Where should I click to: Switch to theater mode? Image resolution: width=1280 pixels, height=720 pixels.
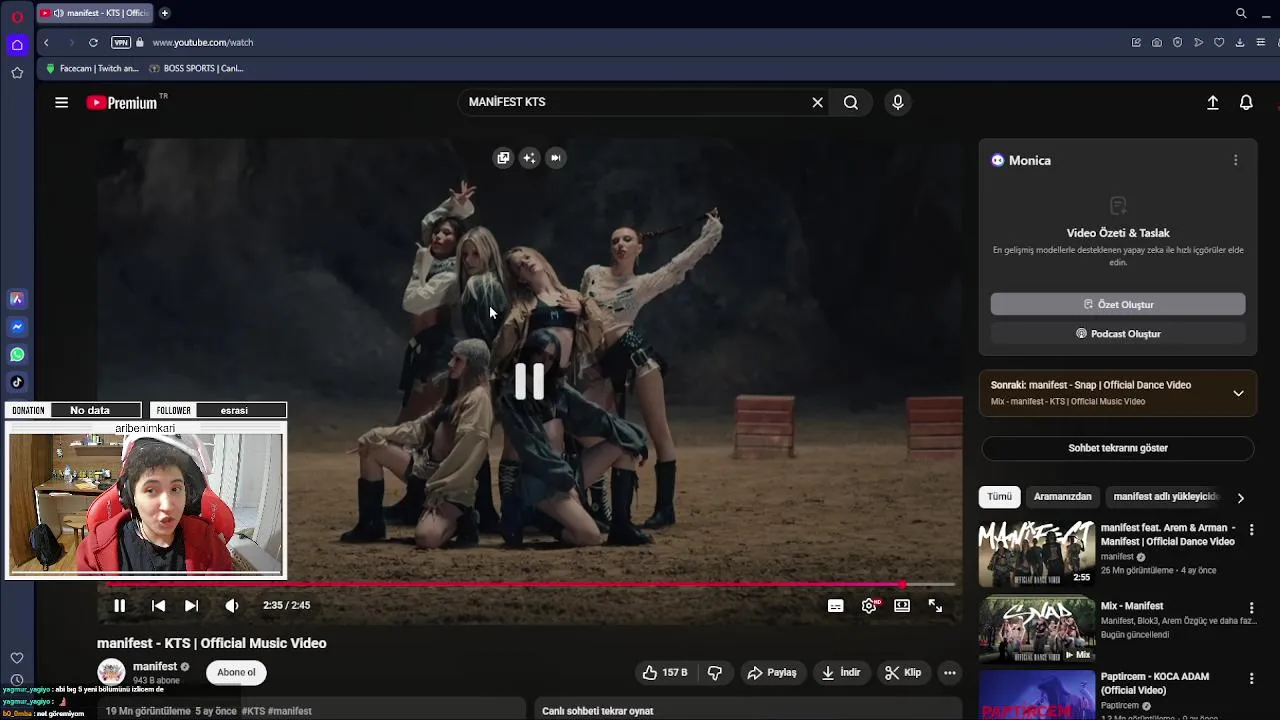click(x=902, y=605)
